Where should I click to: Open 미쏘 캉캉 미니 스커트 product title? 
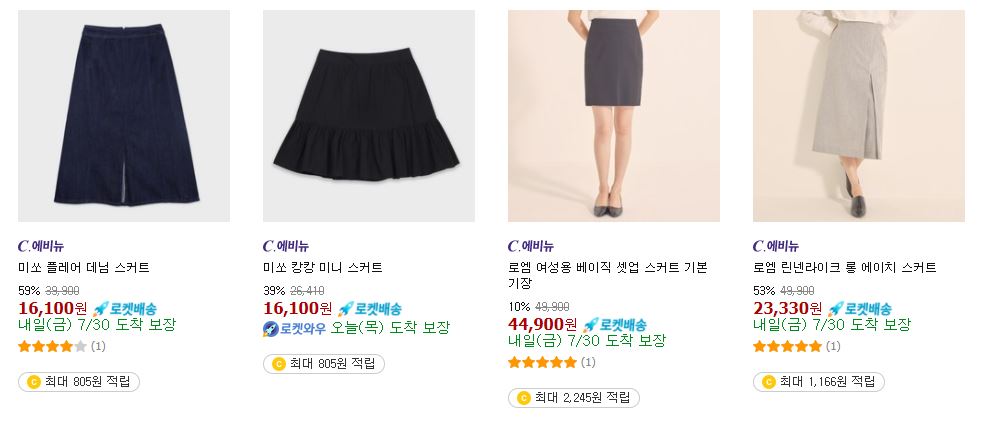322,268
